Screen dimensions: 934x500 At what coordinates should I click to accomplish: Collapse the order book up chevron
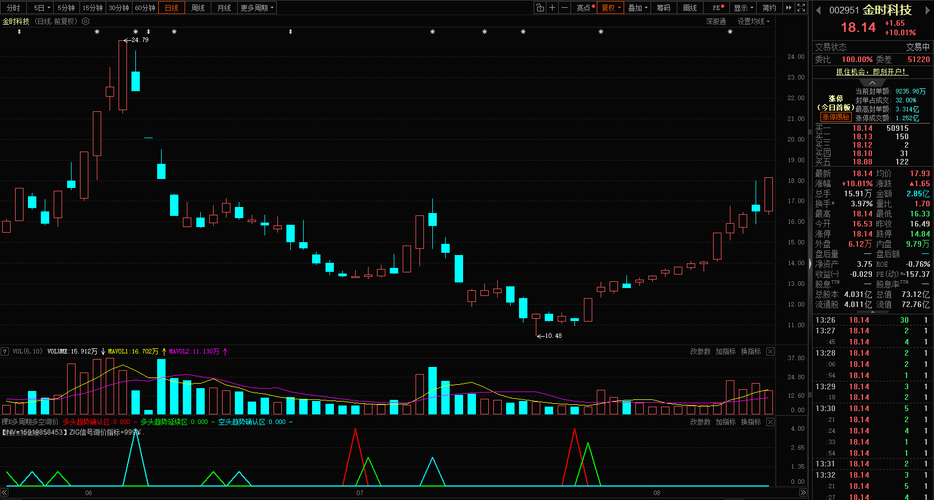[x=873, y=81]
